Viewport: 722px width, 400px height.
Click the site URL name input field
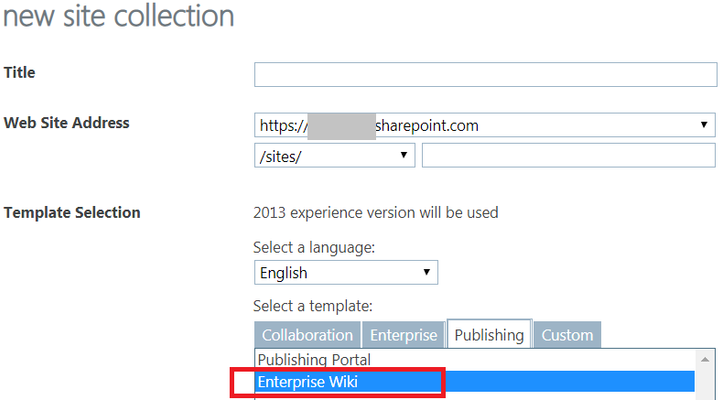click(569, 156)
